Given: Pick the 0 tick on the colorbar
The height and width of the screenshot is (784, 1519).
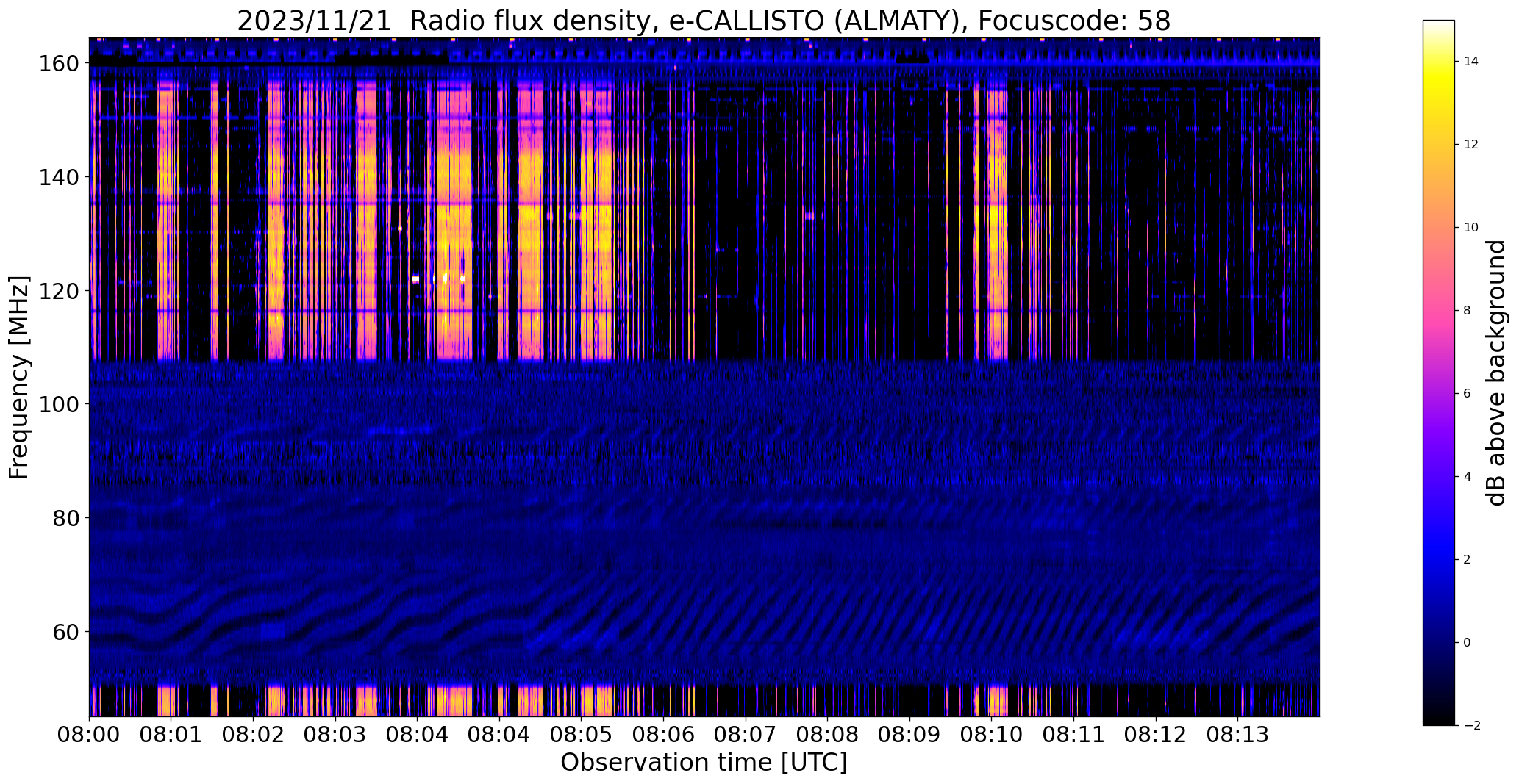Looking at the screenshot, I should tap(1468, 643).
